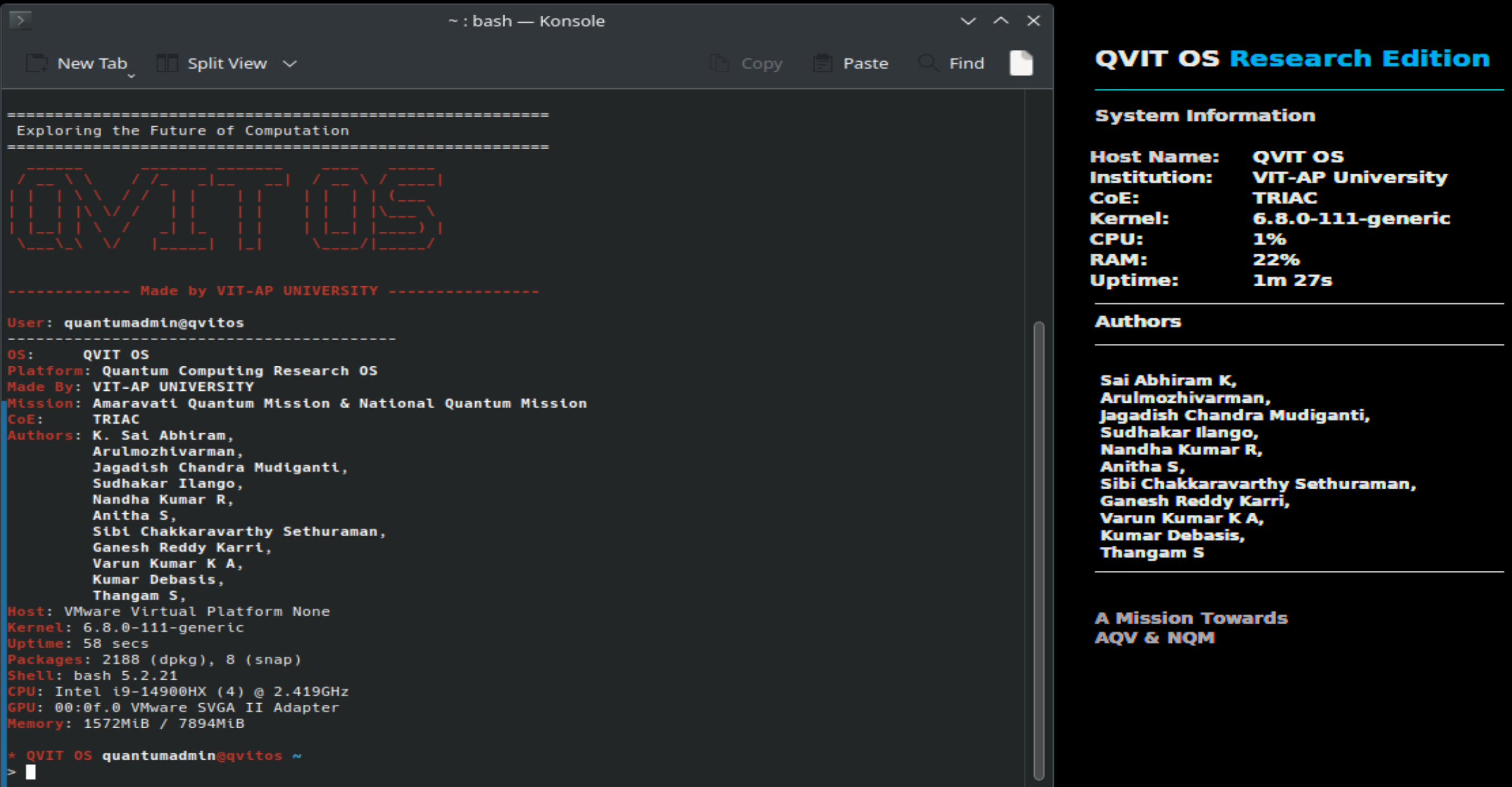The image size is (1512, 787).
Task: Click widget uptime value '1m 27s'
Action: click(x=1293, y=280)
